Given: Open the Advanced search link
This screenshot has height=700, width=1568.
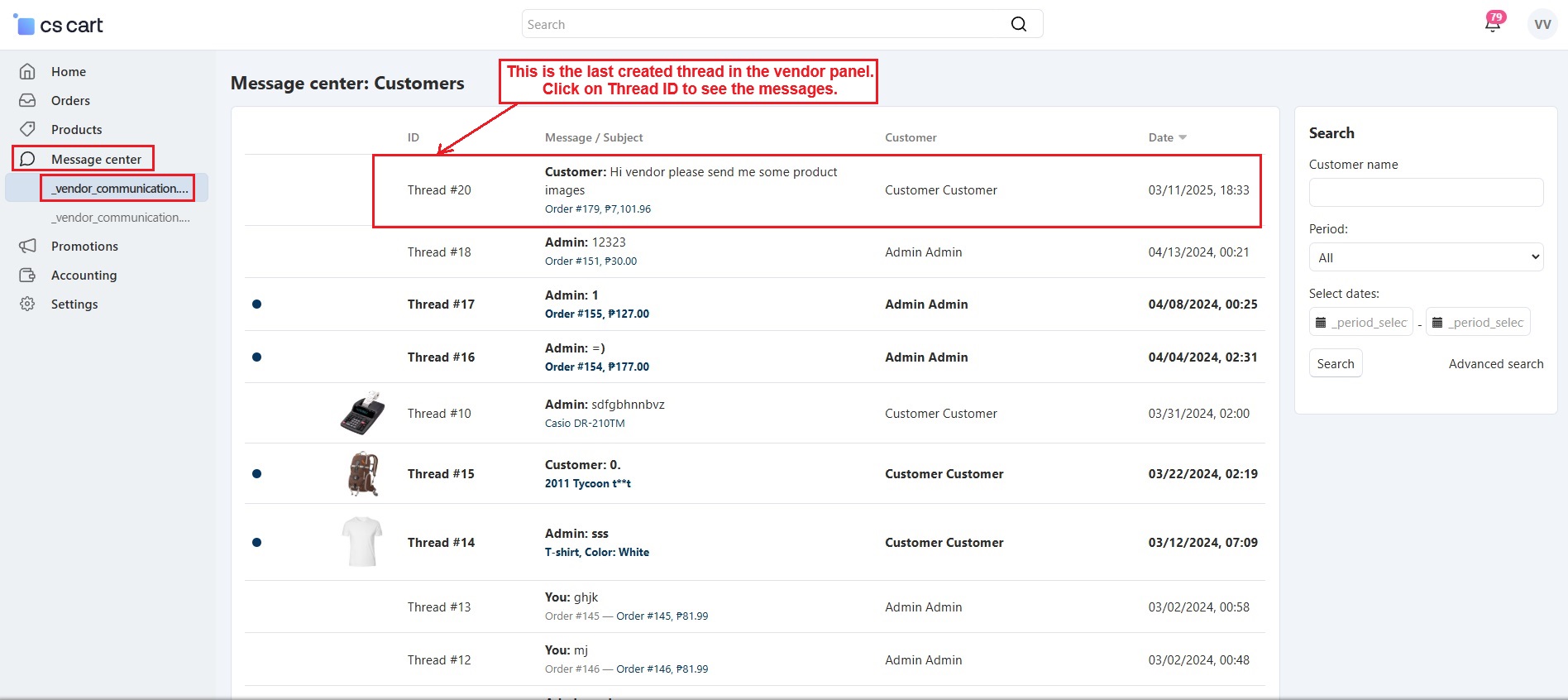Looking at the screenshot, I should 1495,363.
